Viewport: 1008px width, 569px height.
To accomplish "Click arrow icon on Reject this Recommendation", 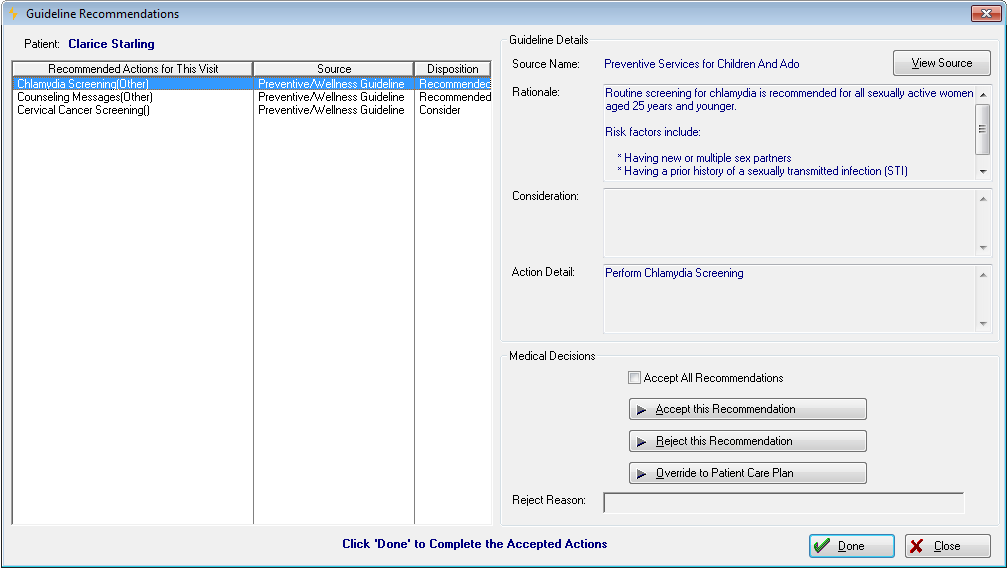I will [641, 442].
